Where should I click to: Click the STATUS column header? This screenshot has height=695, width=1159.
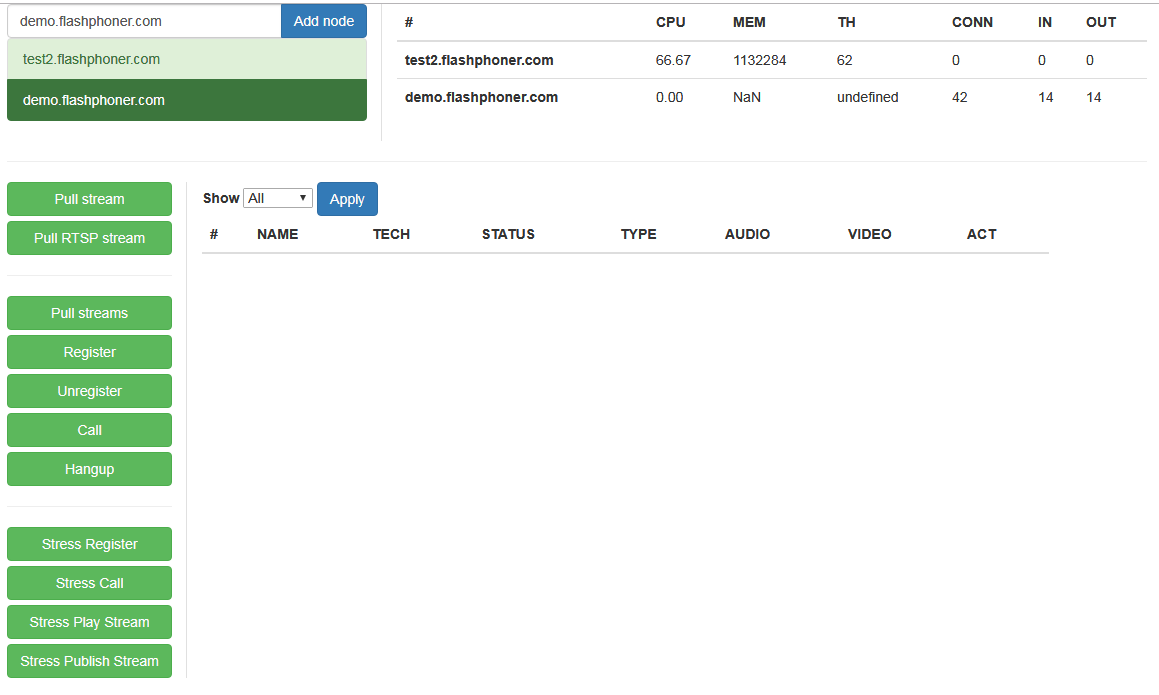click(508, 234)
